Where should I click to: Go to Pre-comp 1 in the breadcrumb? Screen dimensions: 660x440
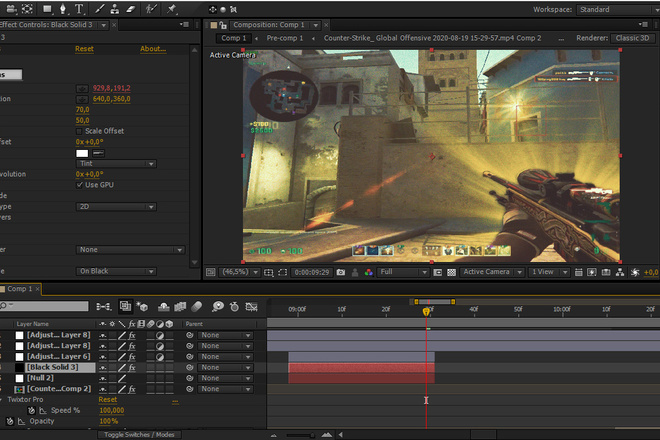click(x=285, y=38)
